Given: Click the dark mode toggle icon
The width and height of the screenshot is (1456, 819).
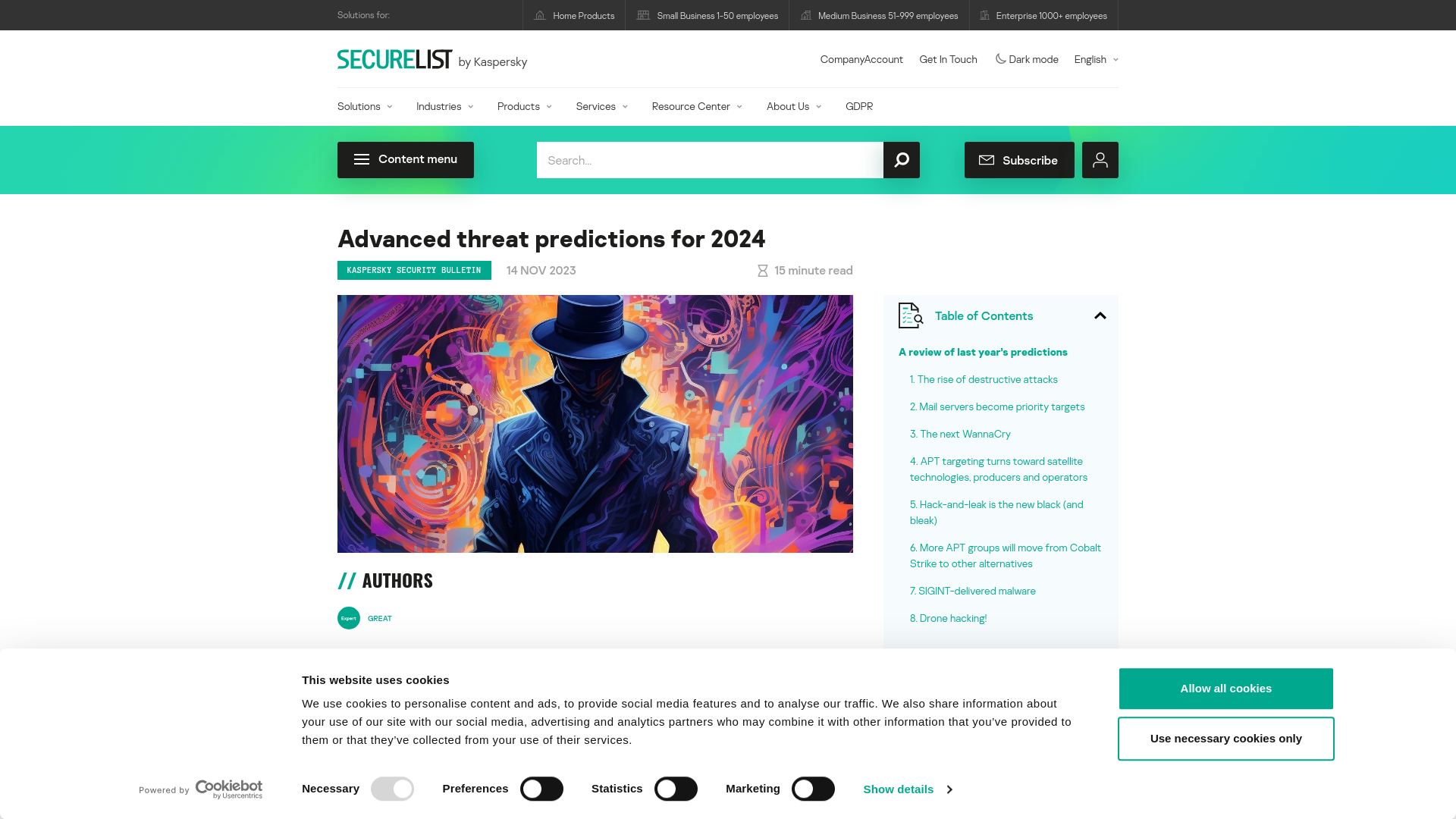Looking at the screenshot, I should point(999,58).
